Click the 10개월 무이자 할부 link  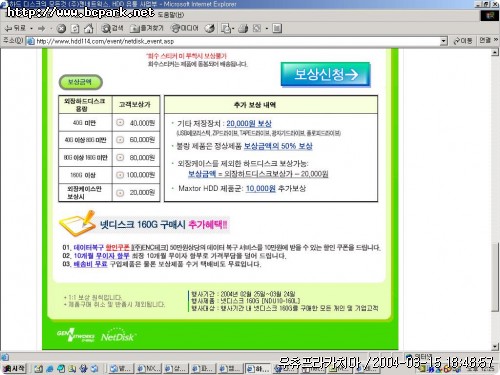(x=101, y=256)
